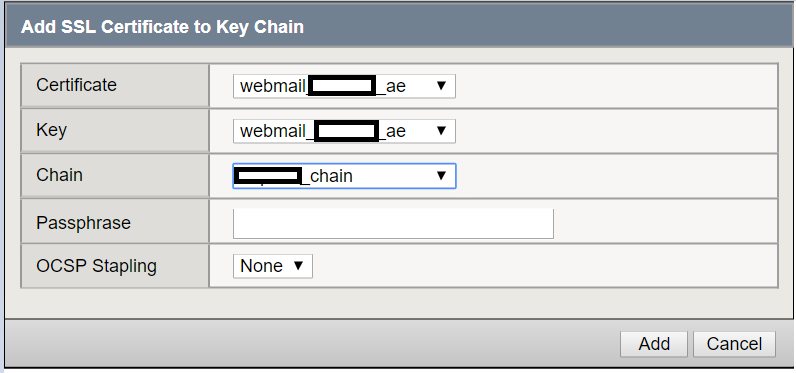The width and height of the screenshot is (796, 373).
Task: Click the "webmail" text in the Key field
Action: [272, 131]
